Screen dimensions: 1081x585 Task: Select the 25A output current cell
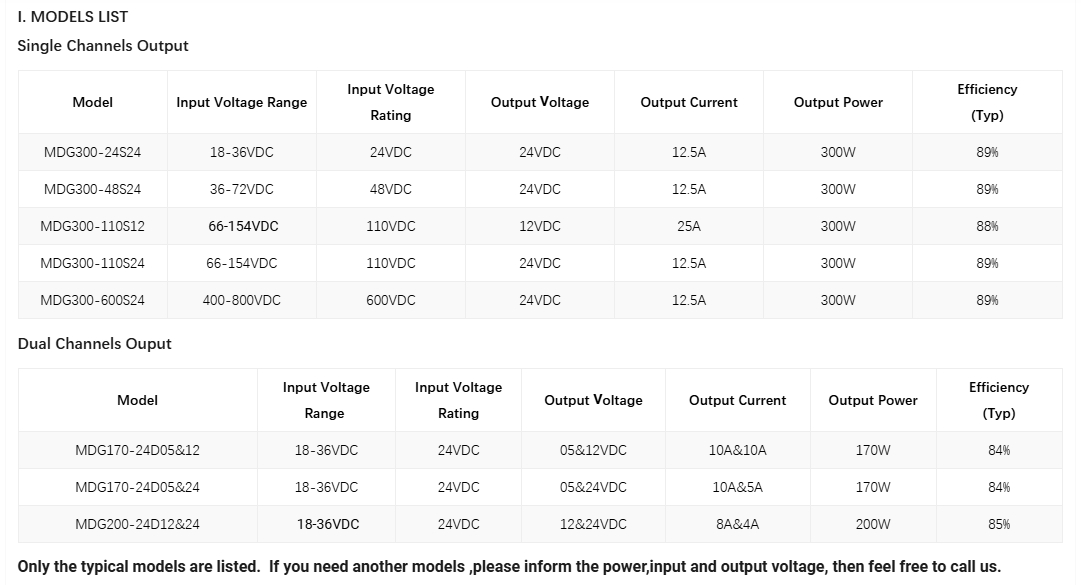(689, 226)
